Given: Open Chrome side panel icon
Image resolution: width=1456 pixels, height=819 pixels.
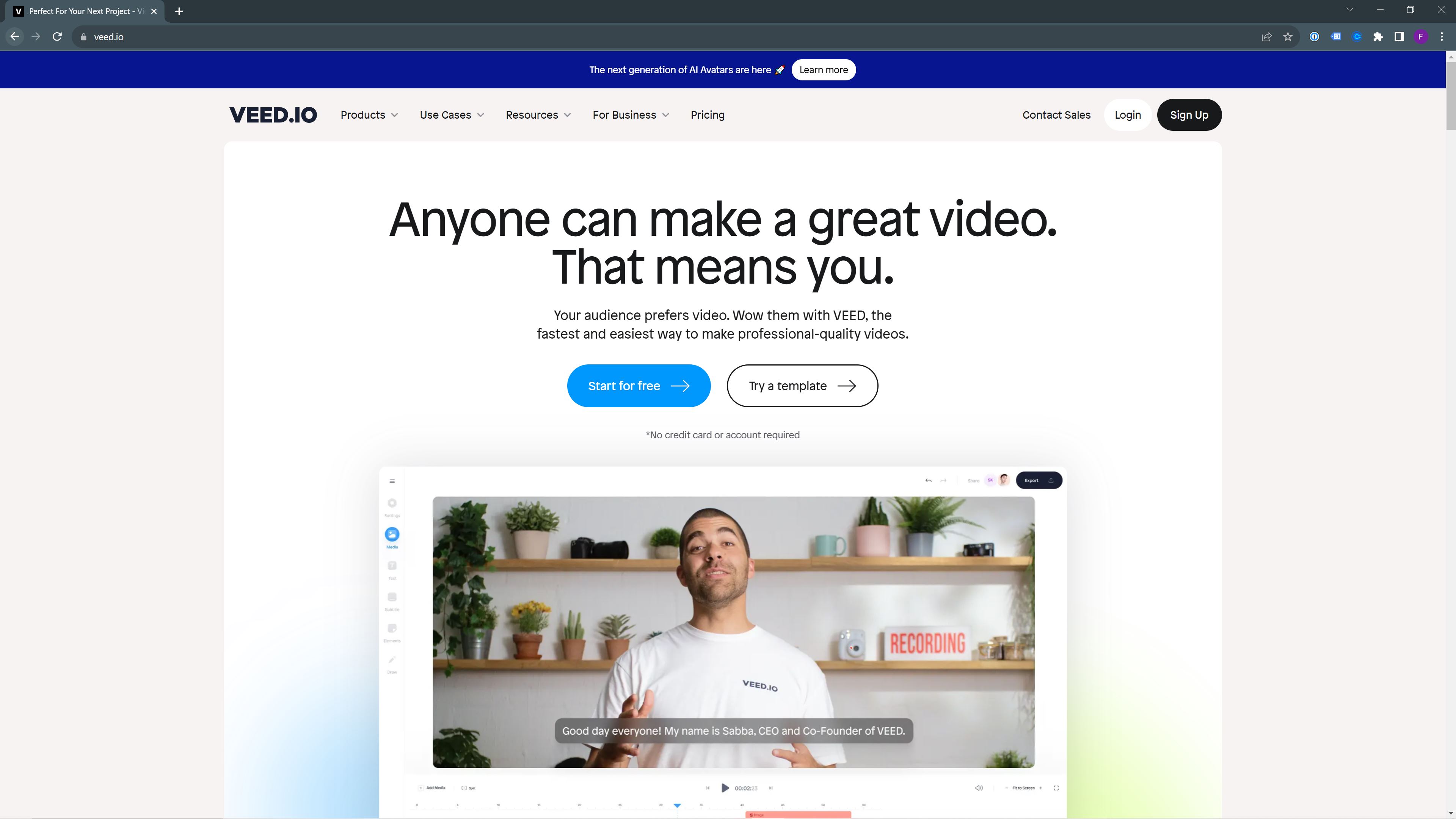Looking at the screenshot, I should (1399, 37).
